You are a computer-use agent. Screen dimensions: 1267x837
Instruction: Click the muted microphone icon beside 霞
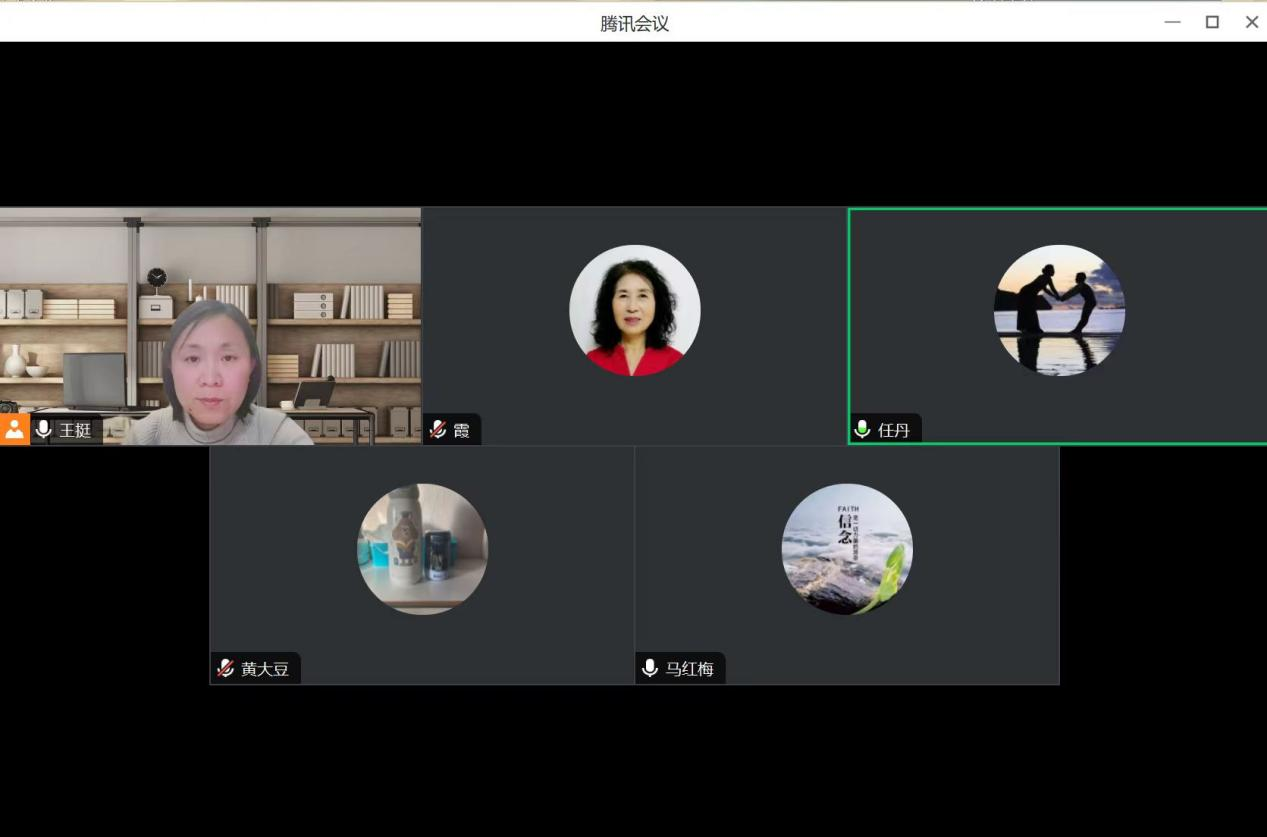pyautogui.click(x=438, y=430)
